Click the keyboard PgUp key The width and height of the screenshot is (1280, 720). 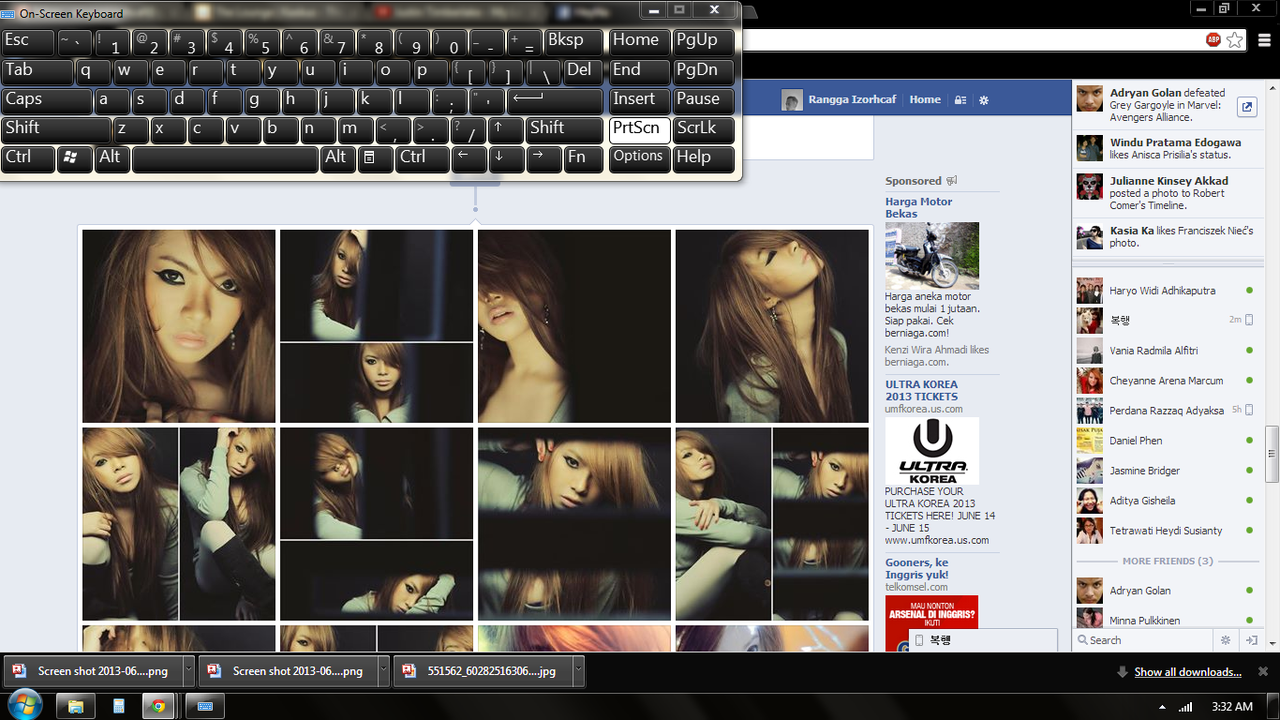[704, 41]
